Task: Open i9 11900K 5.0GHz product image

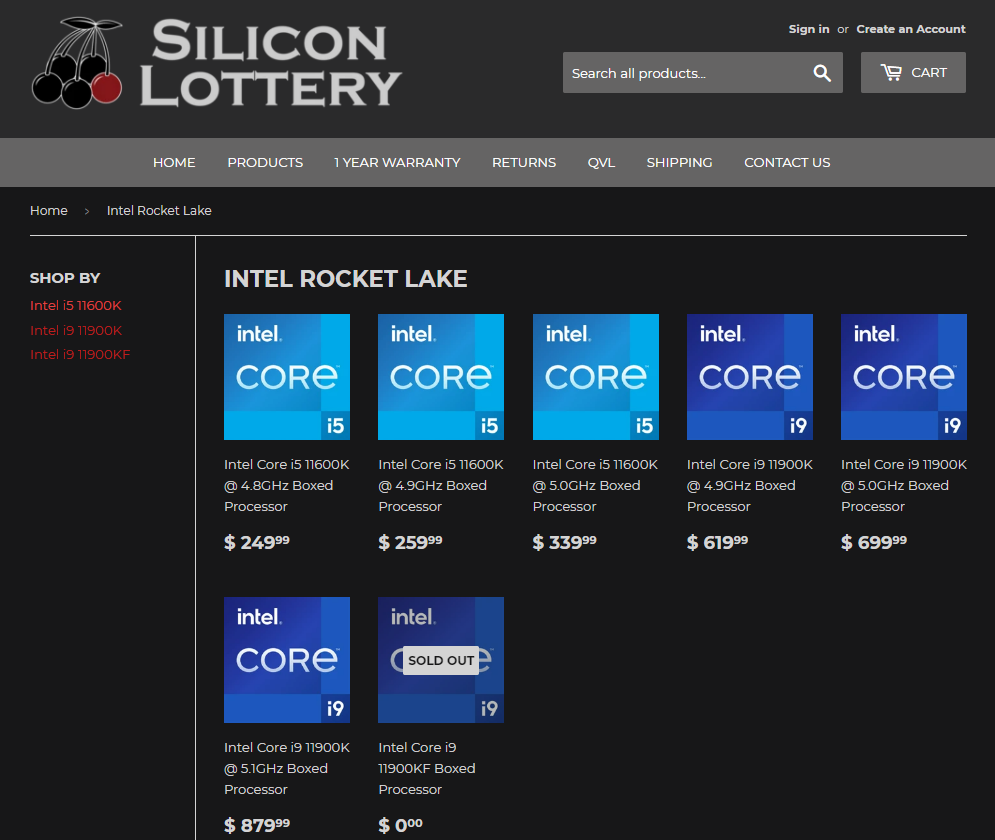Action: [904, 377]
